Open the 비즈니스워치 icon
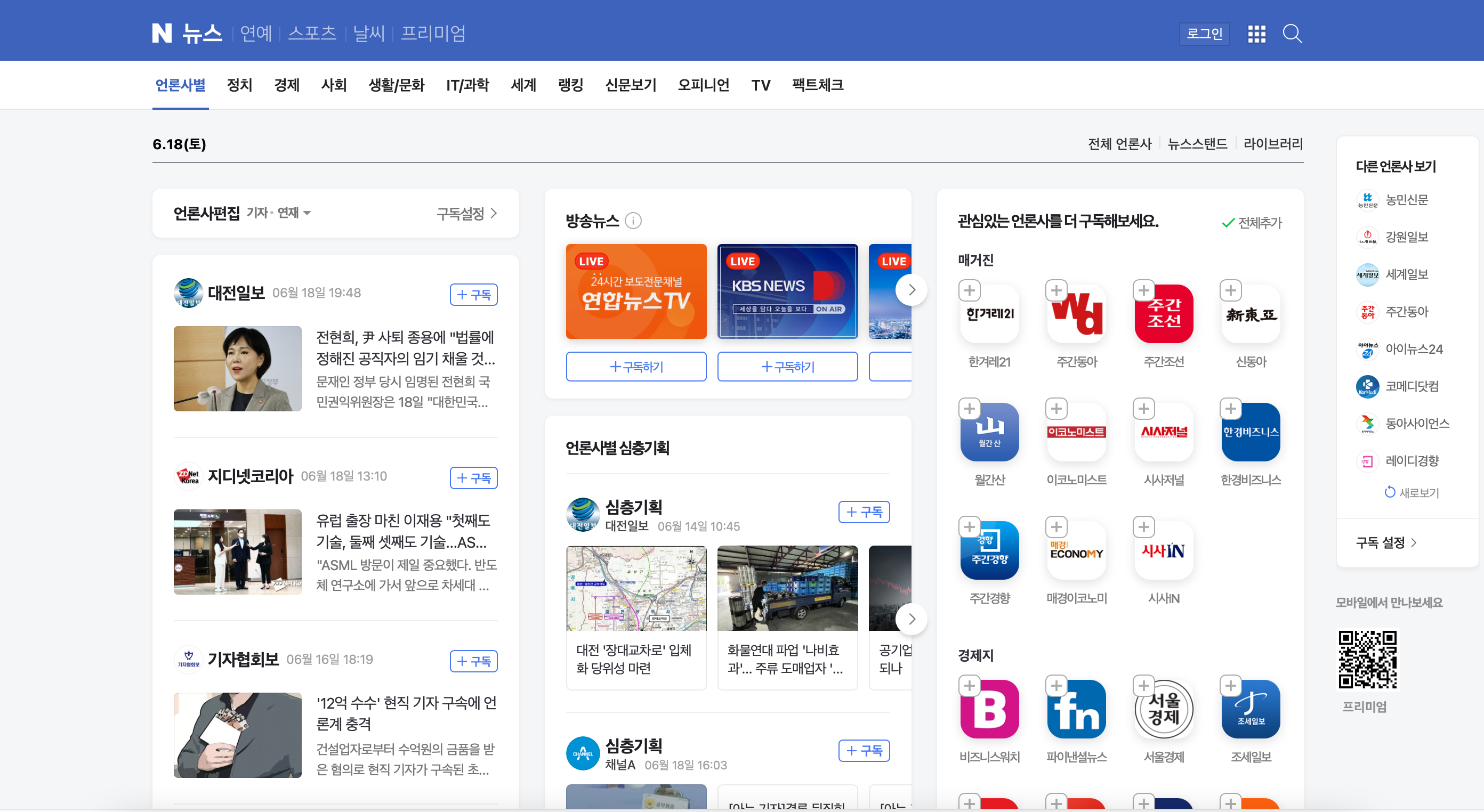Screen dimensions: 1484x812 [x=990, y=710]
